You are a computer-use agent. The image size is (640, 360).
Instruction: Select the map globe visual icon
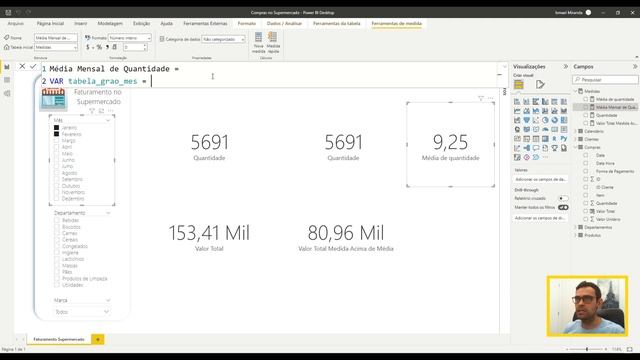517,129
